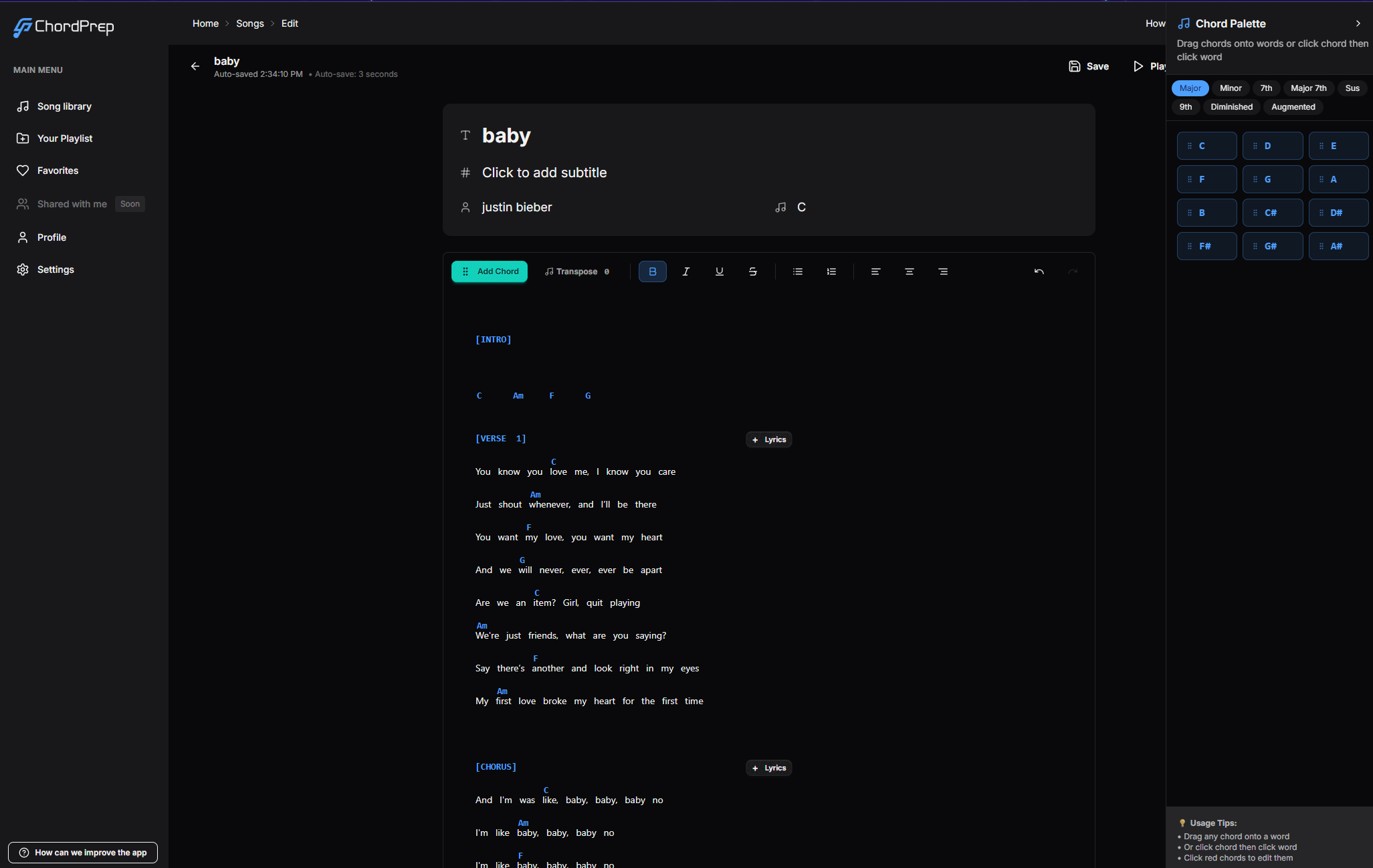The image size is (1373, 868).
Task: Pick the F# chord in palette
Action: coord(1207,246)
